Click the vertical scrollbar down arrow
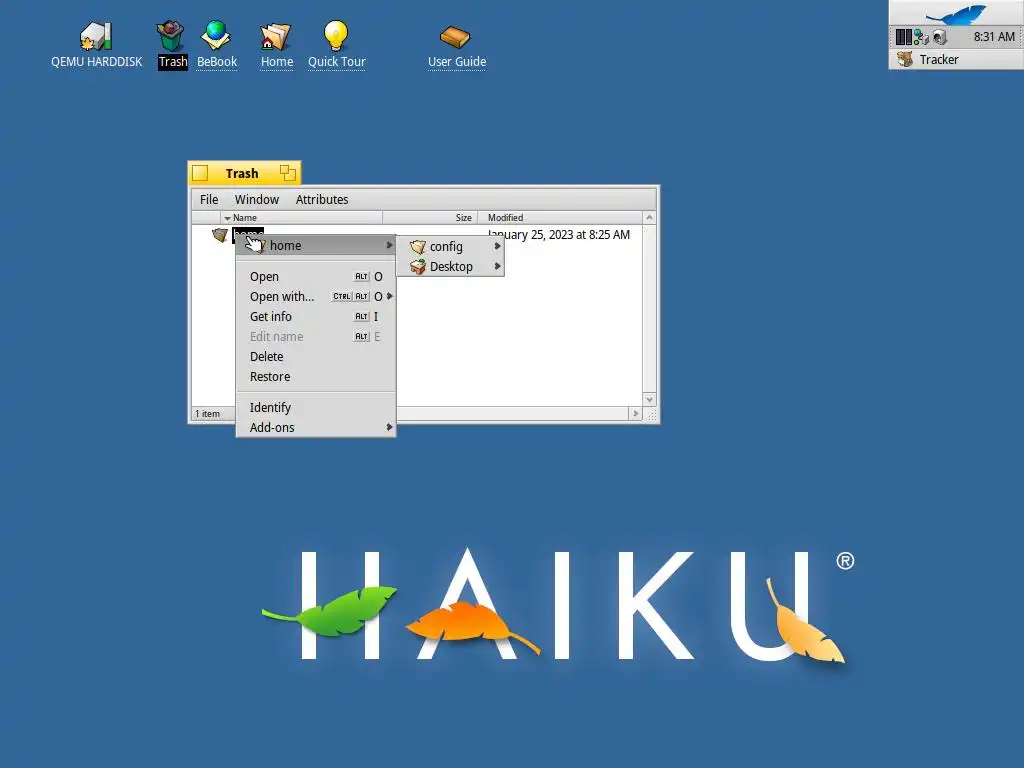This screenshot has width=1024, height=768. (649, 400)
